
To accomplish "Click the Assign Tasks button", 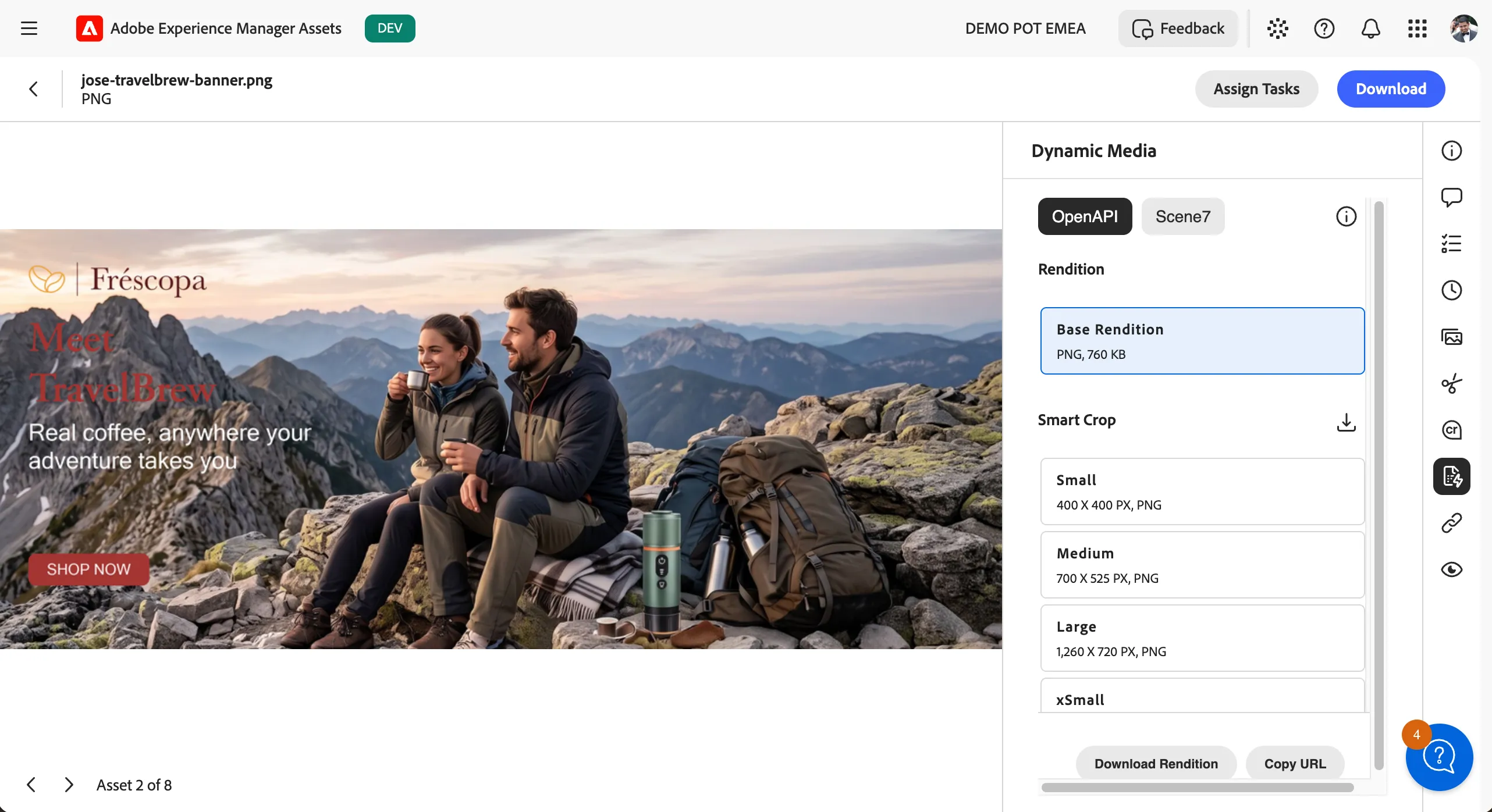I will [1256, 89].
